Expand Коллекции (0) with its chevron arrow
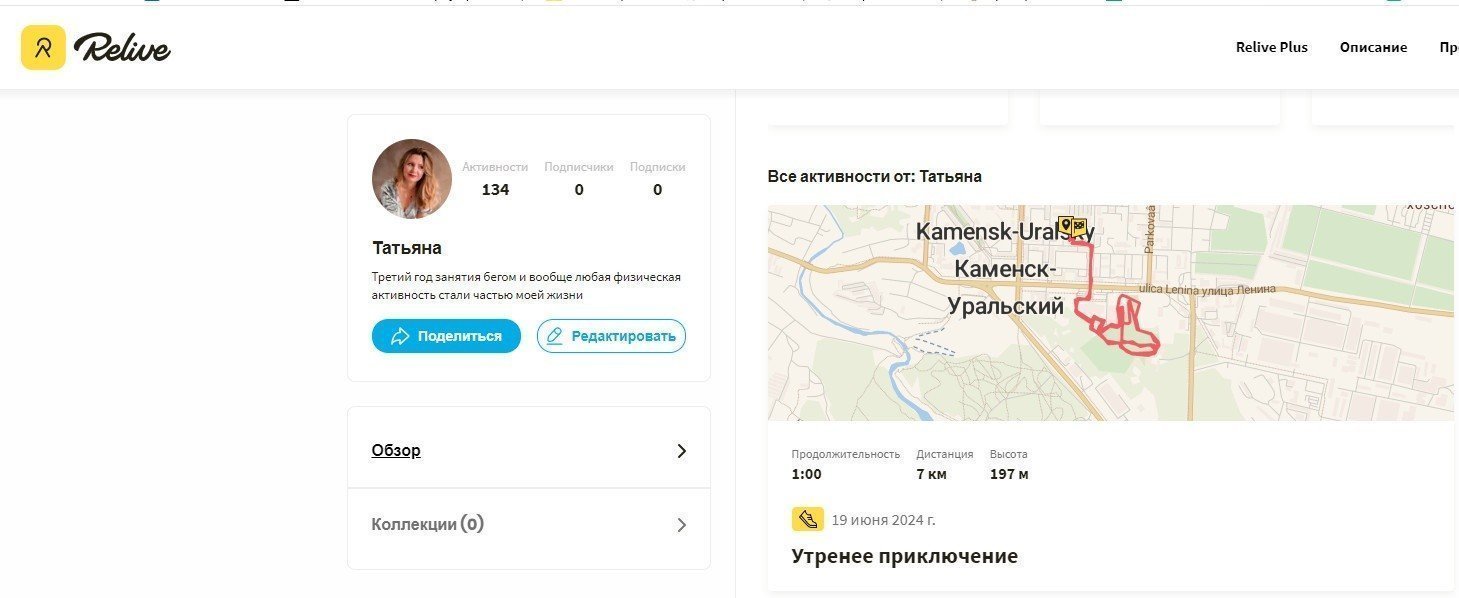Screen dimensions: 1459x598 [682, 525]
